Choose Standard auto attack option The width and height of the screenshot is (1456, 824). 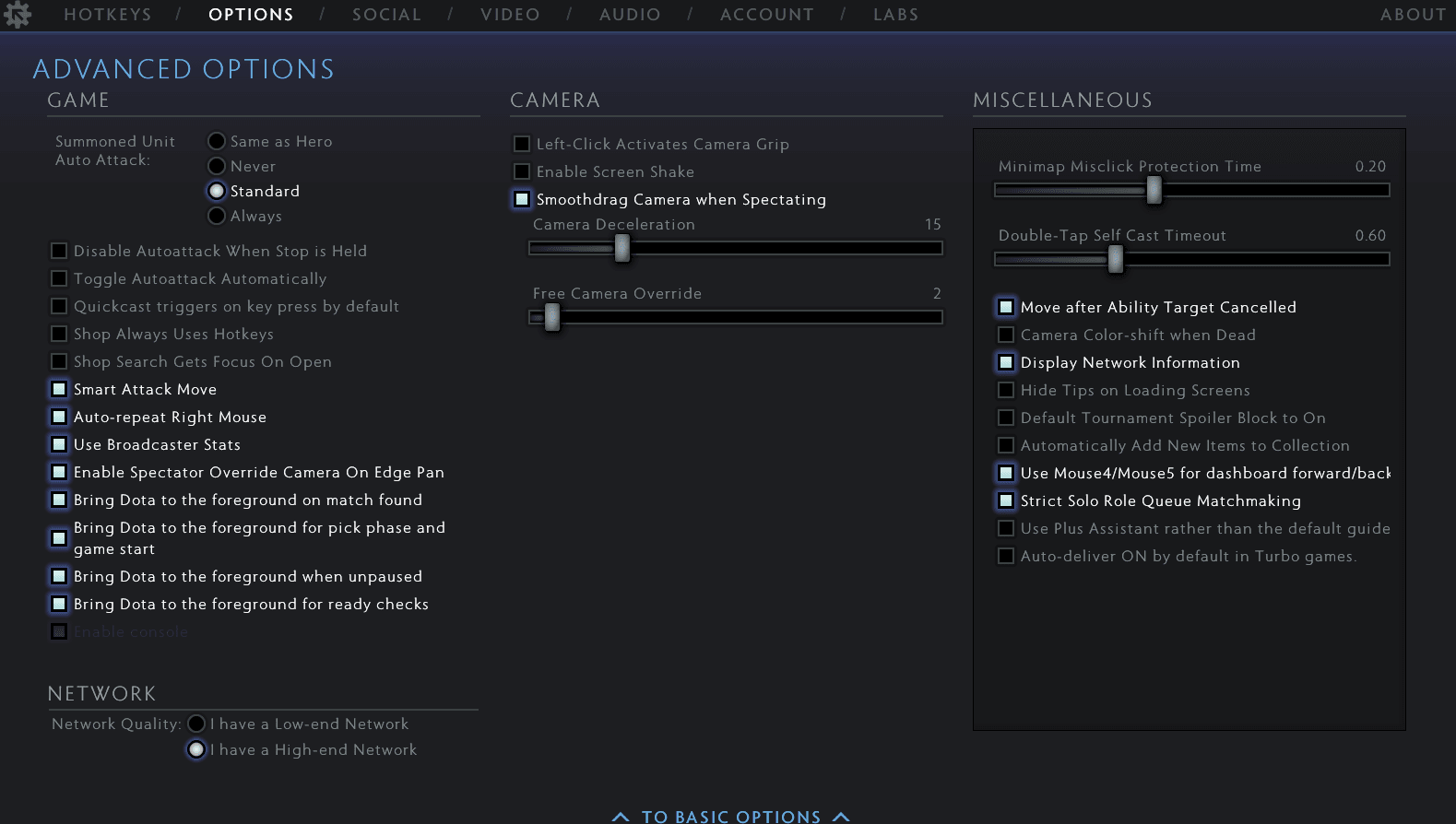click(217, 191)
